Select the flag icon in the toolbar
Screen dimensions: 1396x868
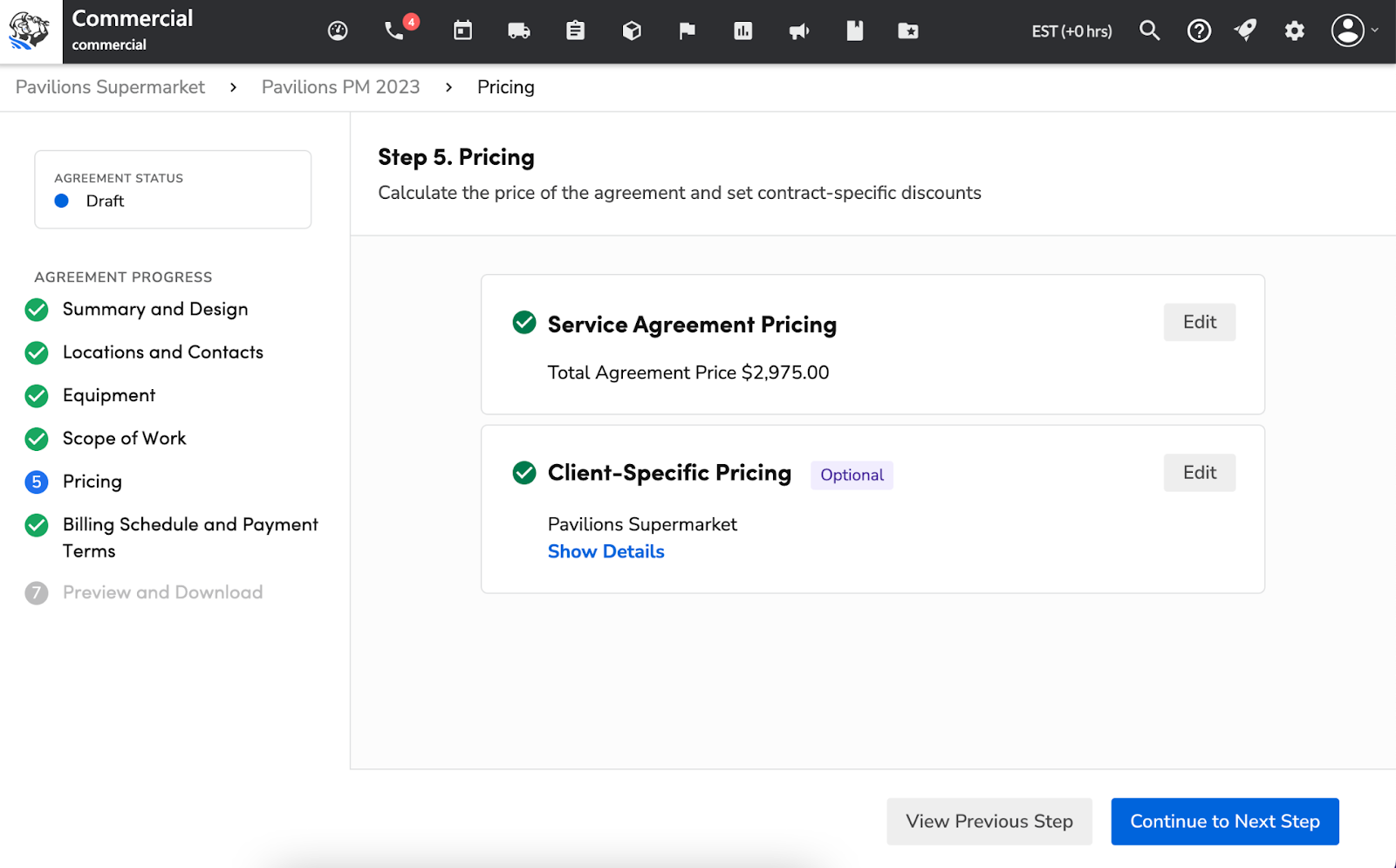pyautogui.click(x=687, y=31)
